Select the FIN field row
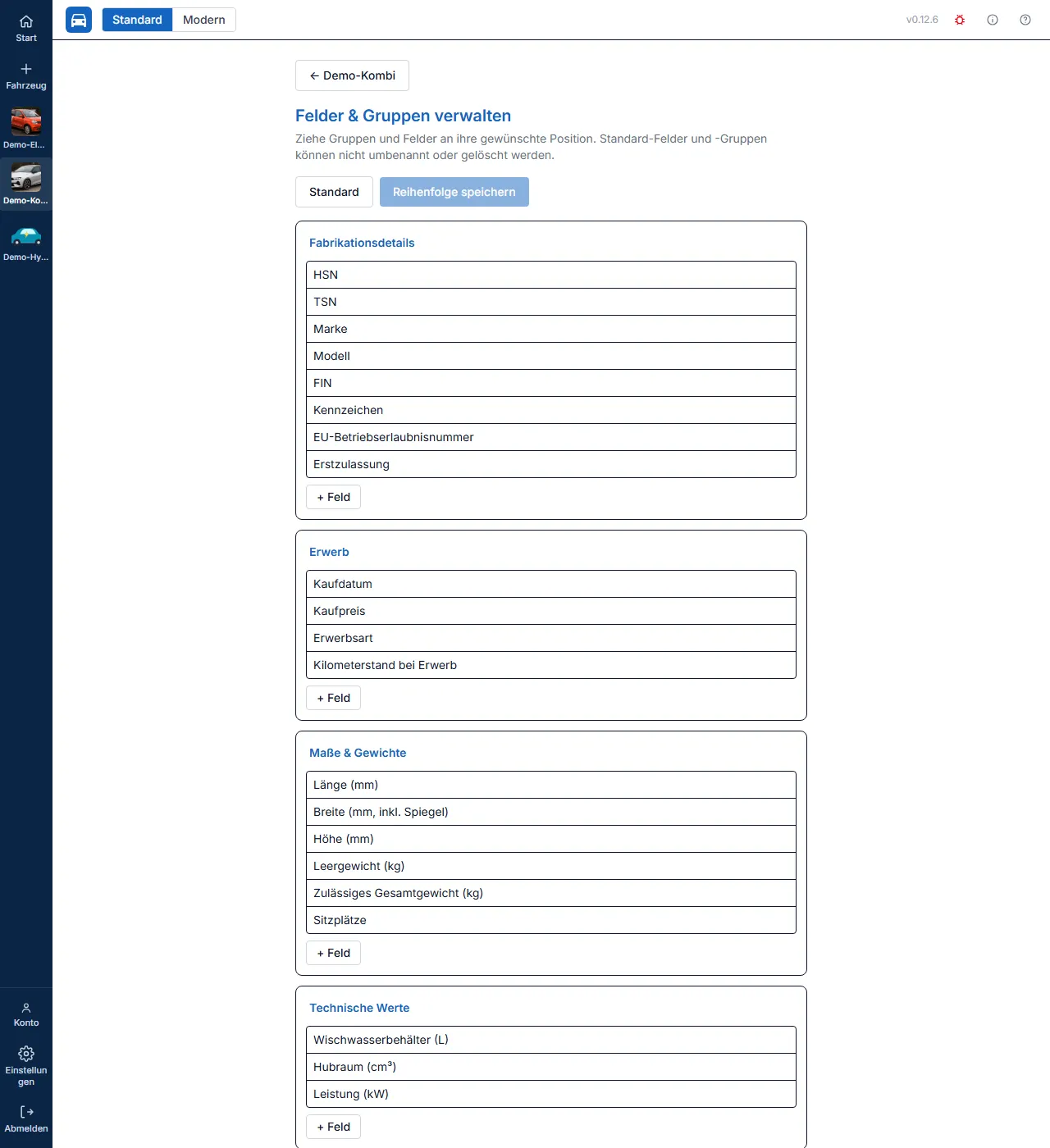This screenshot has width=1050, height=1148. point(551,383)
